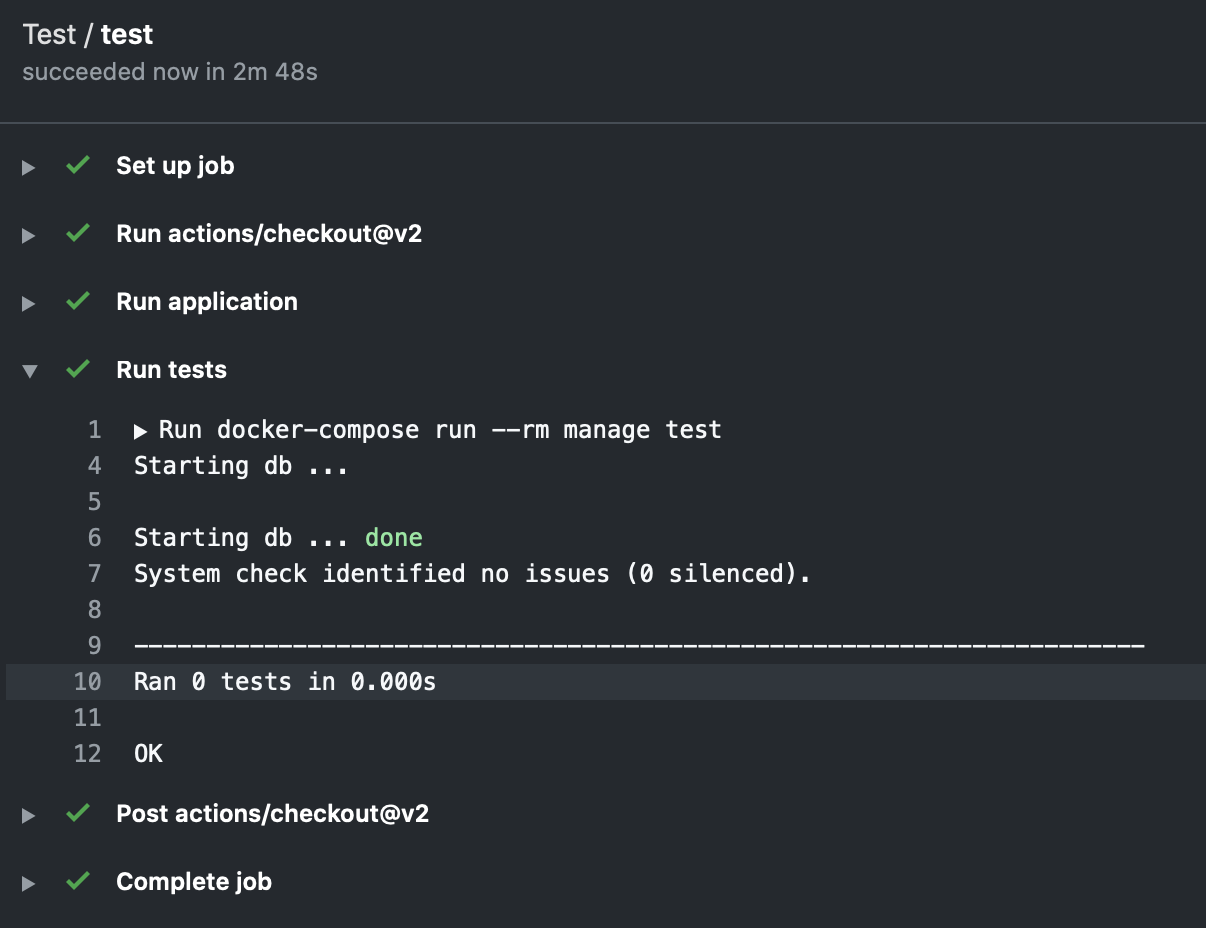Click the Run tests step title

point(171,370)
